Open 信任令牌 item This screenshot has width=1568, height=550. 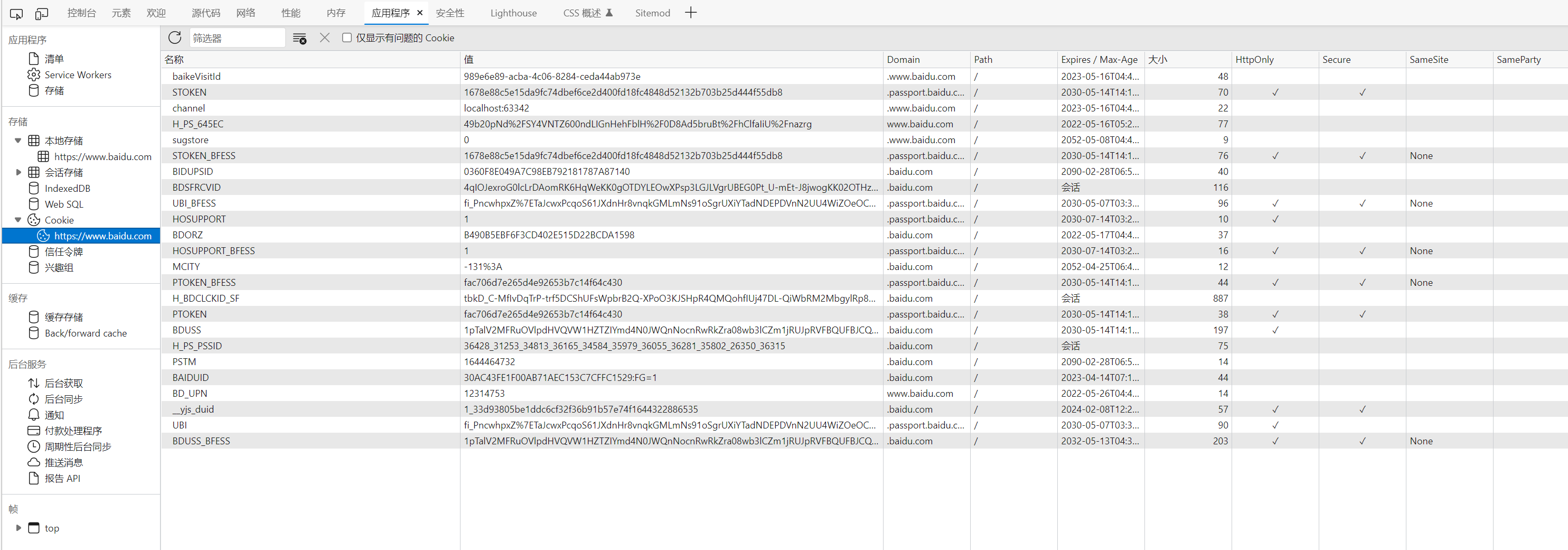point(64,251)
